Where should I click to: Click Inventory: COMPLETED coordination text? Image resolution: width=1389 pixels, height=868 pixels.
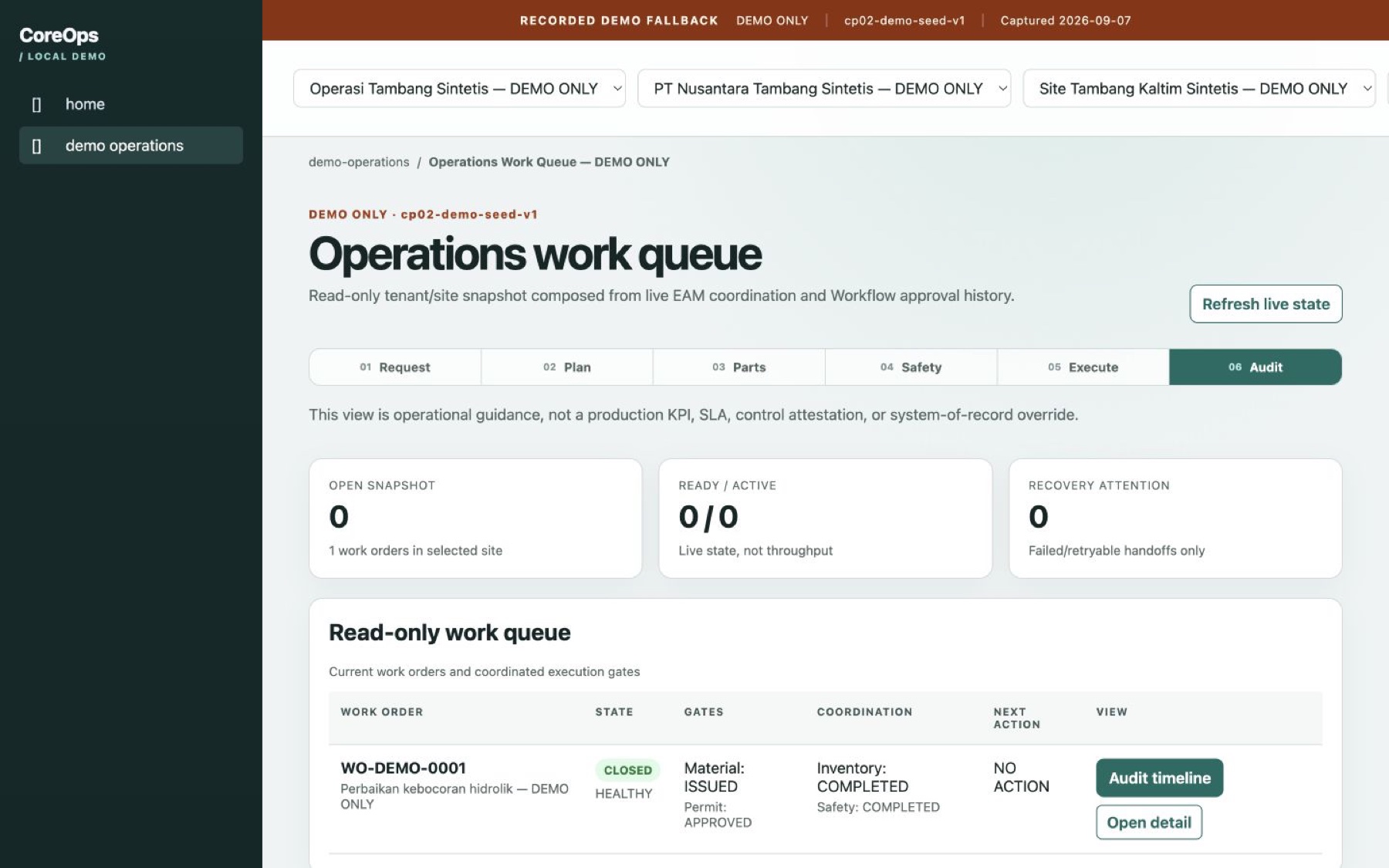(x=863, y=778)
